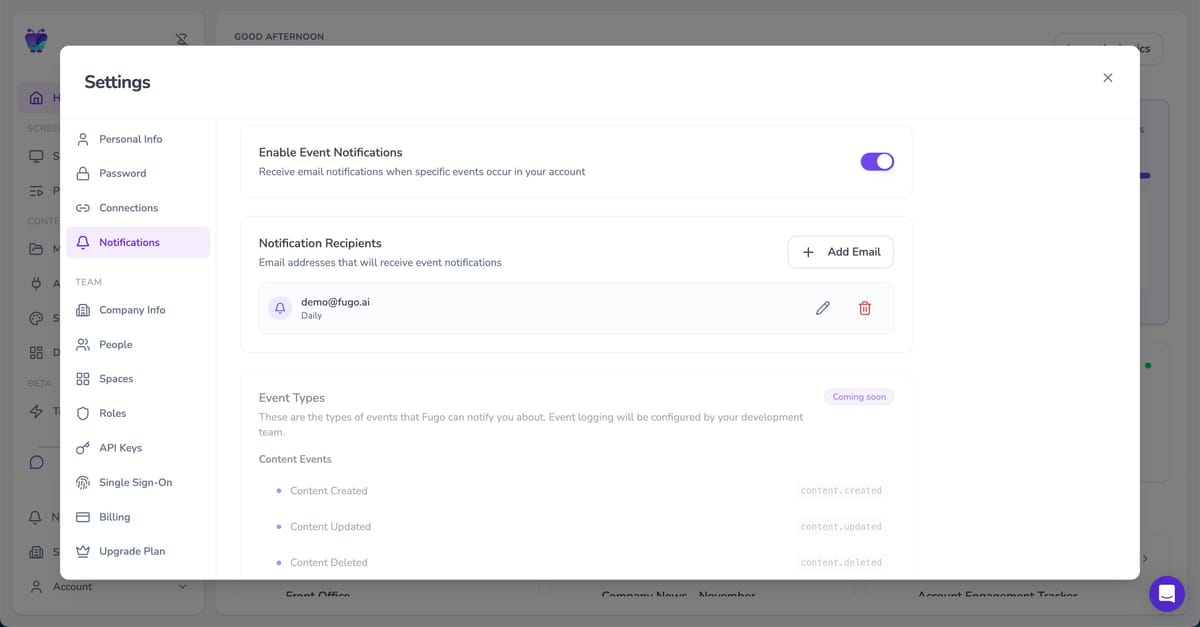The width and height of the screenshot is (1200, 627).
Task: Click the bell icon beside demo@fugo.ai
Action: click(x=280, y=308)
